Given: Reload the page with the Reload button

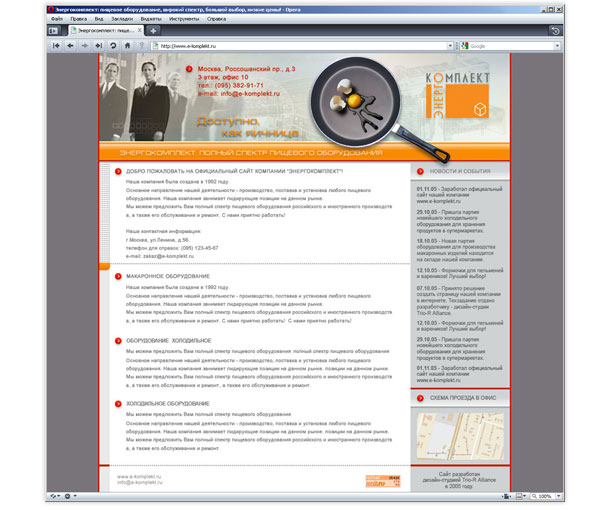Looking at the screenshot, I should (113, 46).
